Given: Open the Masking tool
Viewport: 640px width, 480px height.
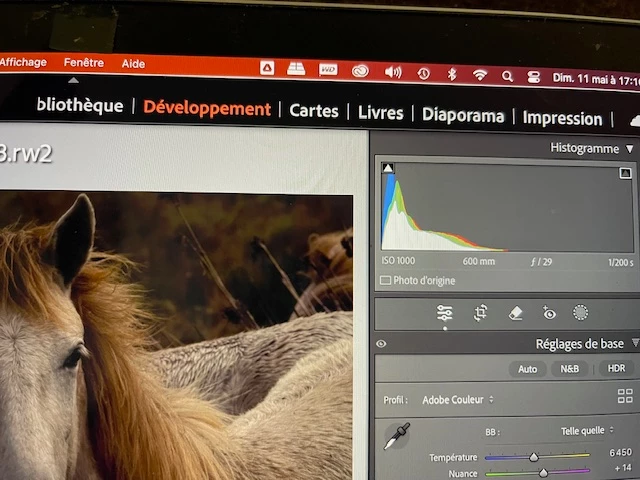Looking at the screenshot, I should pyautogui.click(x=580, y=313).
